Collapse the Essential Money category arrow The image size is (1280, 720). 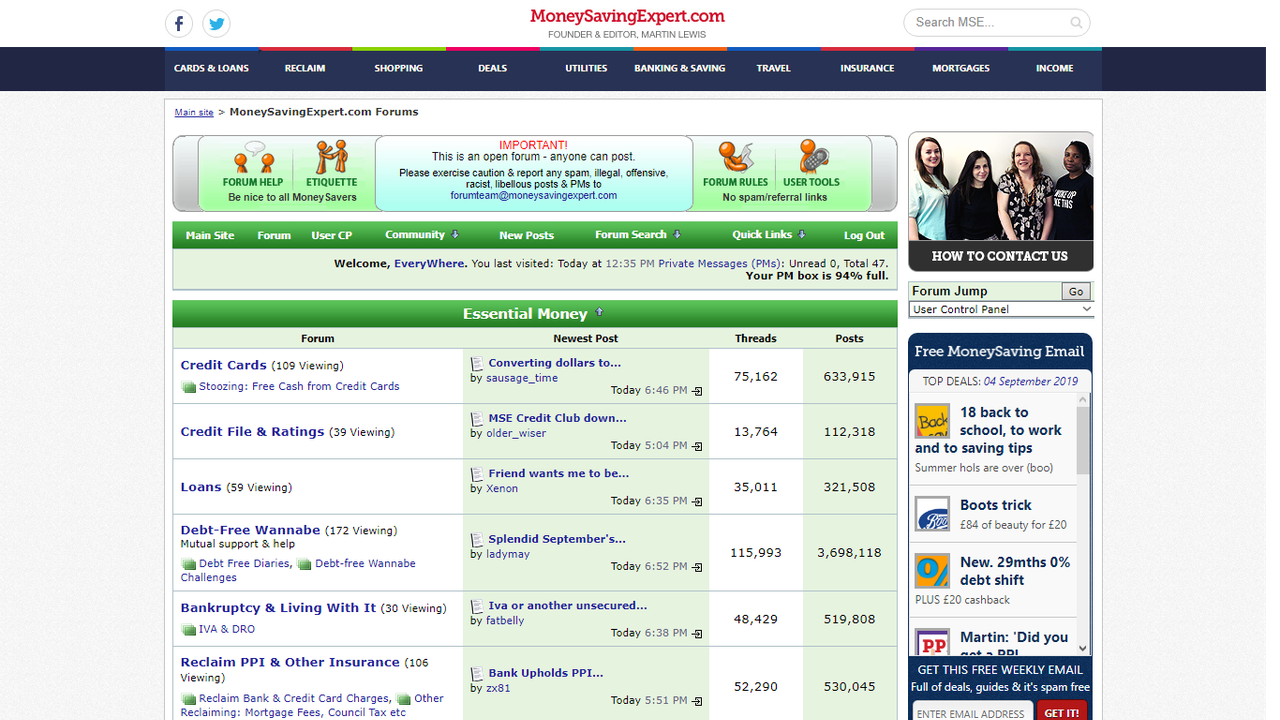tap(599, 312)
